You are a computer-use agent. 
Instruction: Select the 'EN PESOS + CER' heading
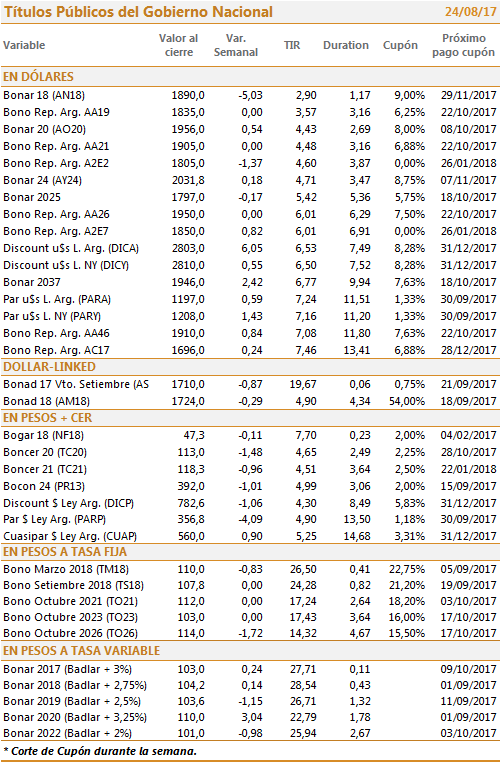pyautogui.click(x=48, y=418)
